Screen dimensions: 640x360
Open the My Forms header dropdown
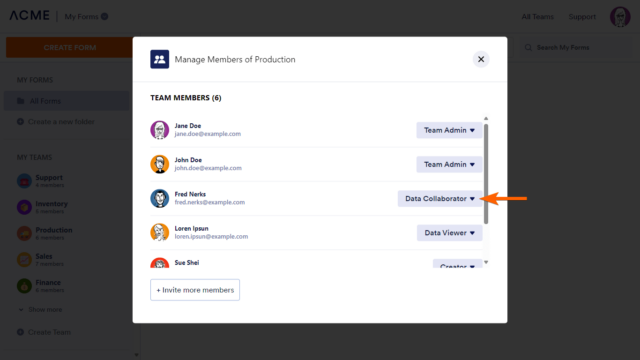click(x=86, y=16)
